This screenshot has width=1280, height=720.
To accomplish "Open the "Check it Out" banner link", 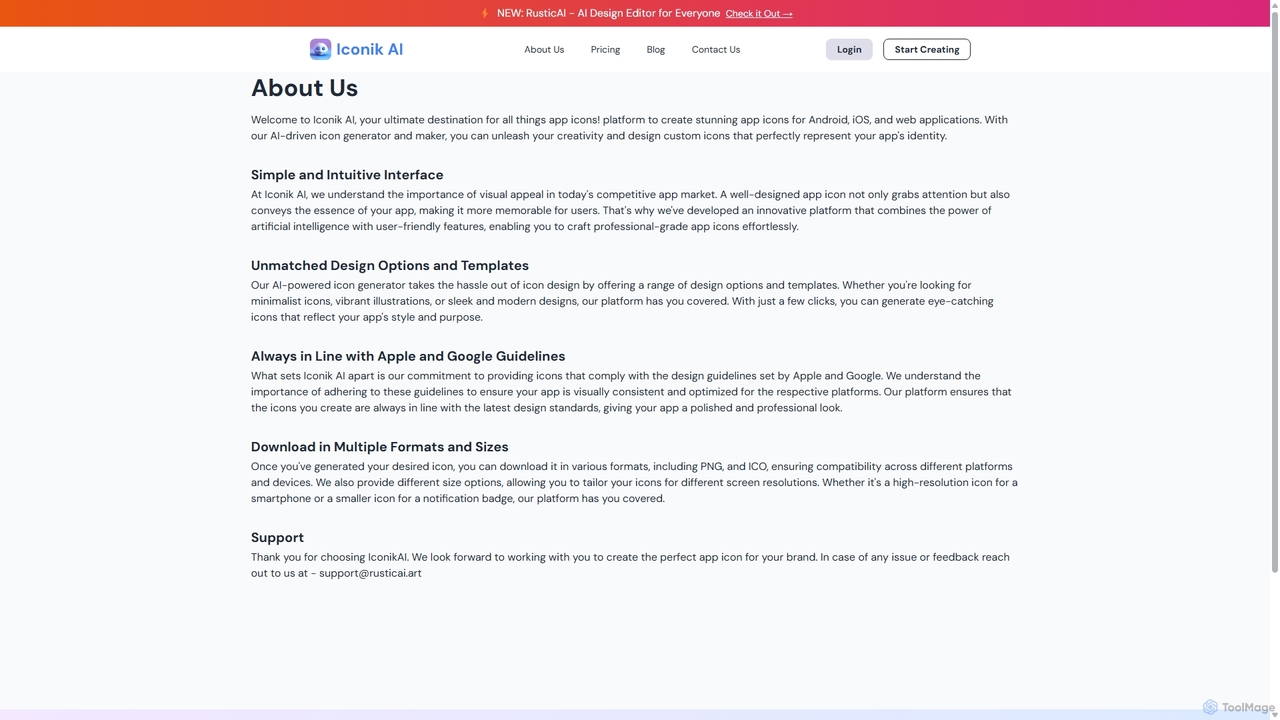I will pyautogui.click(x=759, y=14).
